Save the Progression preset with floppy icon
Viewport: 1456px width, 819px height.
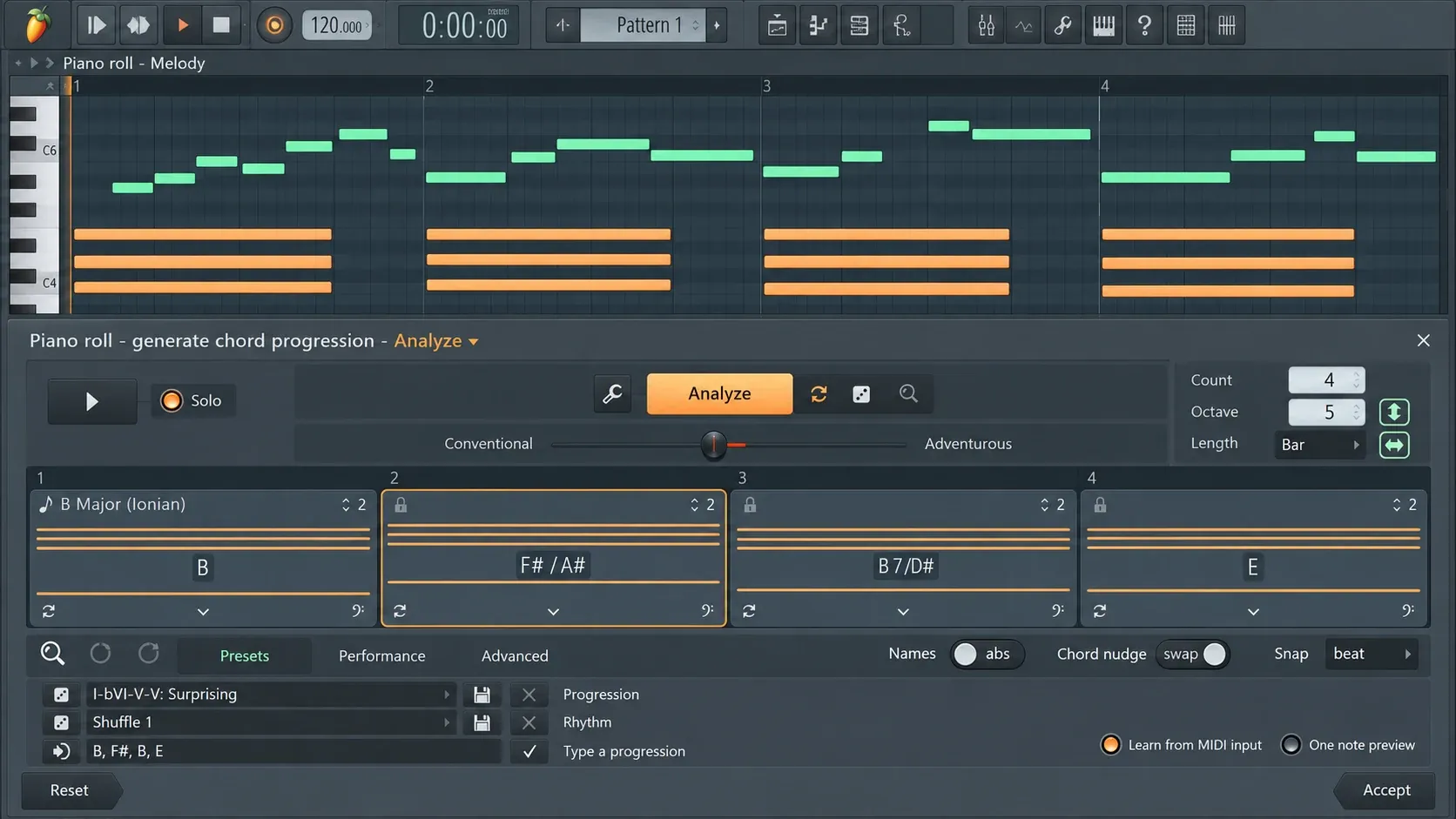(482, 695)
